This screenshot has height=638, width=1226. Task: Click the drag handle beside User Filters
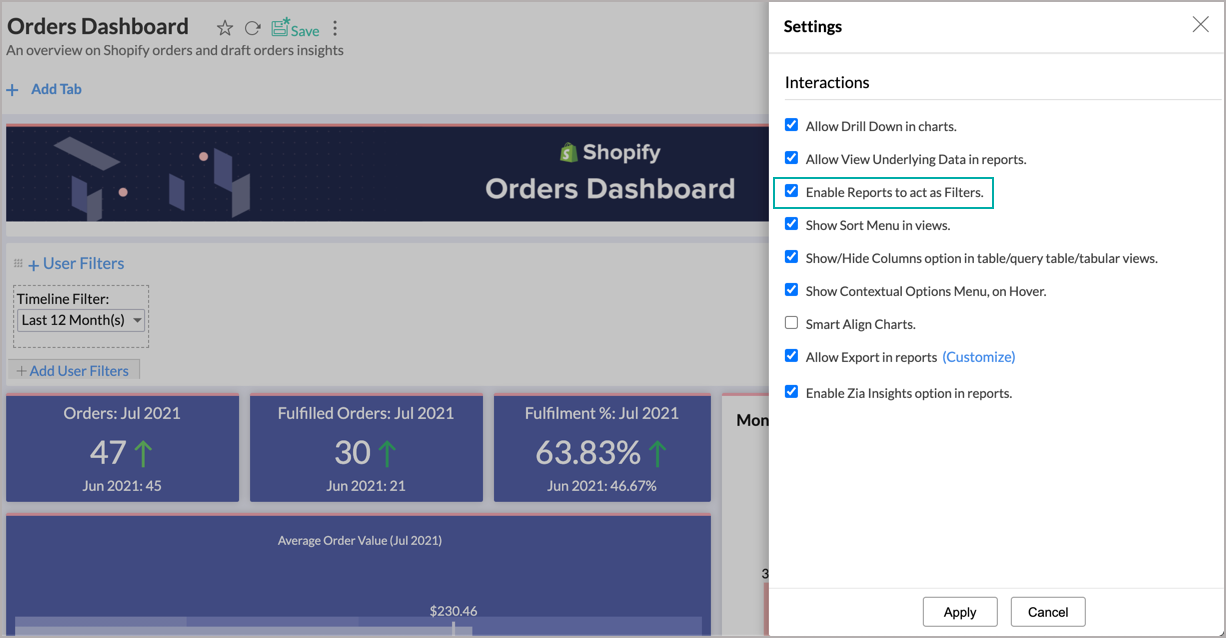click(x=18, y=264)
